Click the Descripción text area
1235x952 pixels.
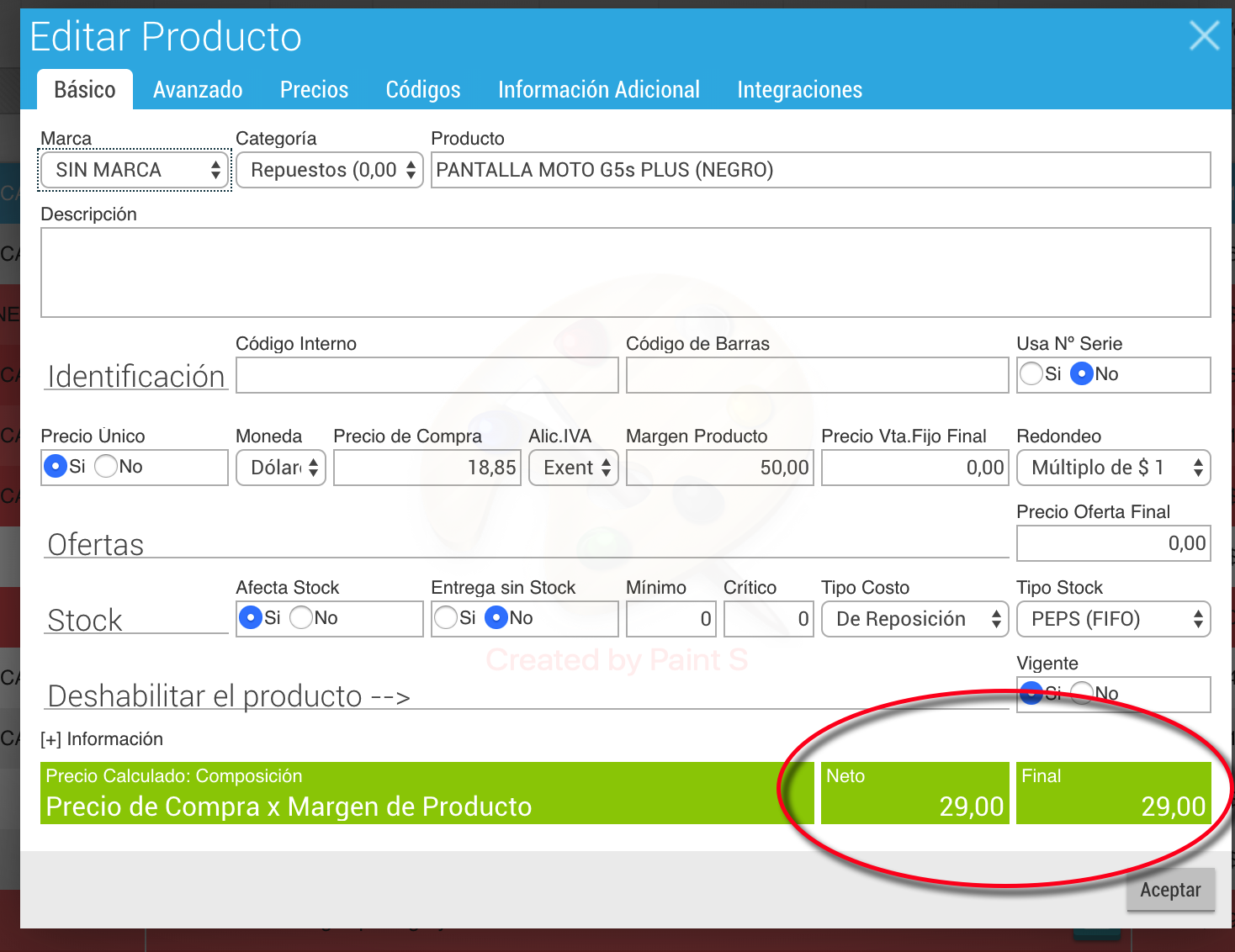click(625, 272)
